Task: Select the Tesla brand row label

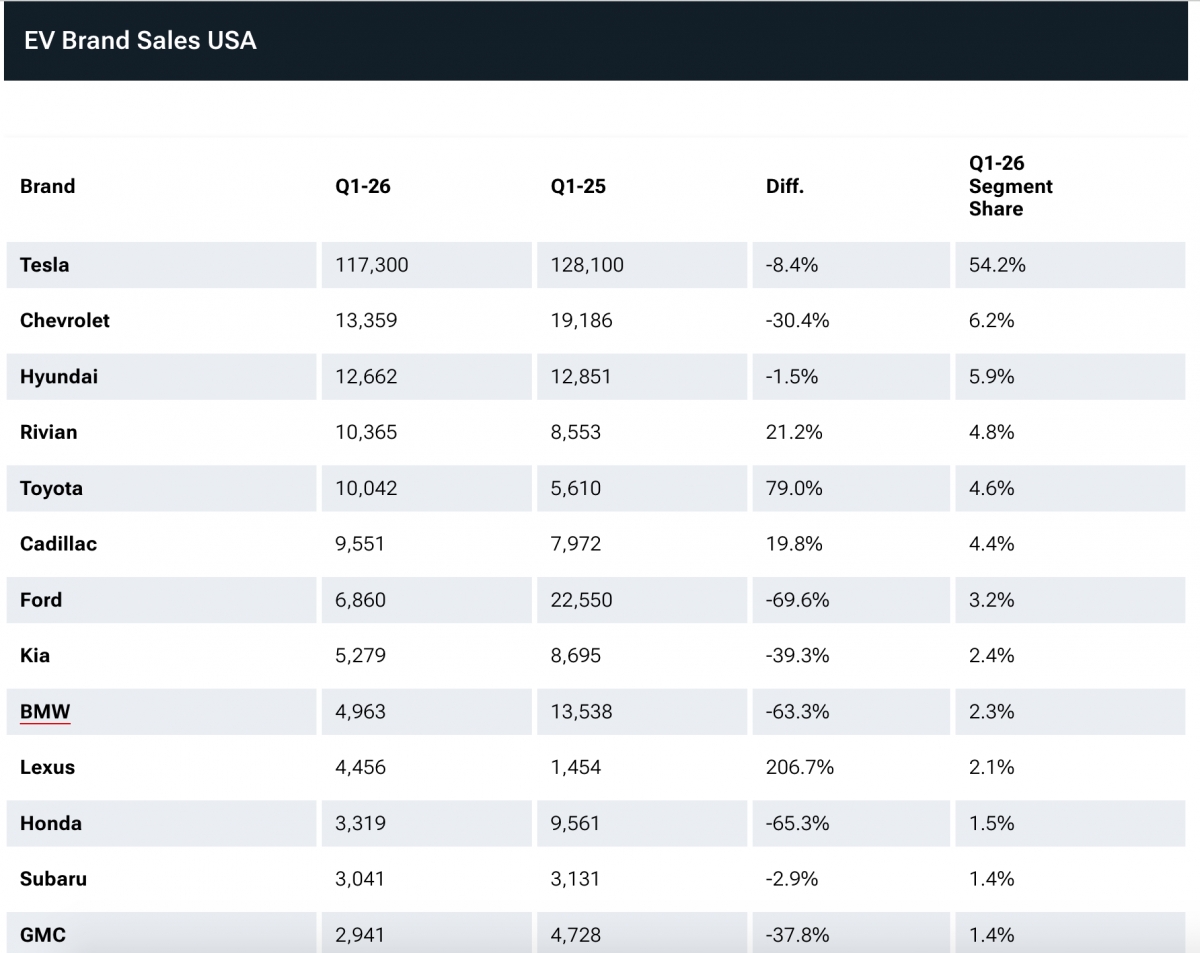Action: tap(45, 265)
